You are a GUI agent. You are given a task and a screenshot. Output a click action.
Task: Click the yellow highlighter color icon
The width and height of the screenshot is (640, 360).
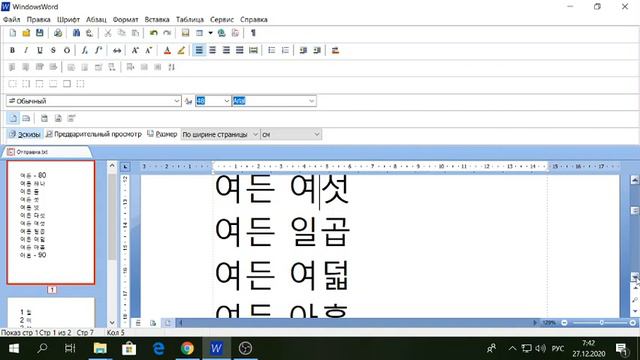181,50
